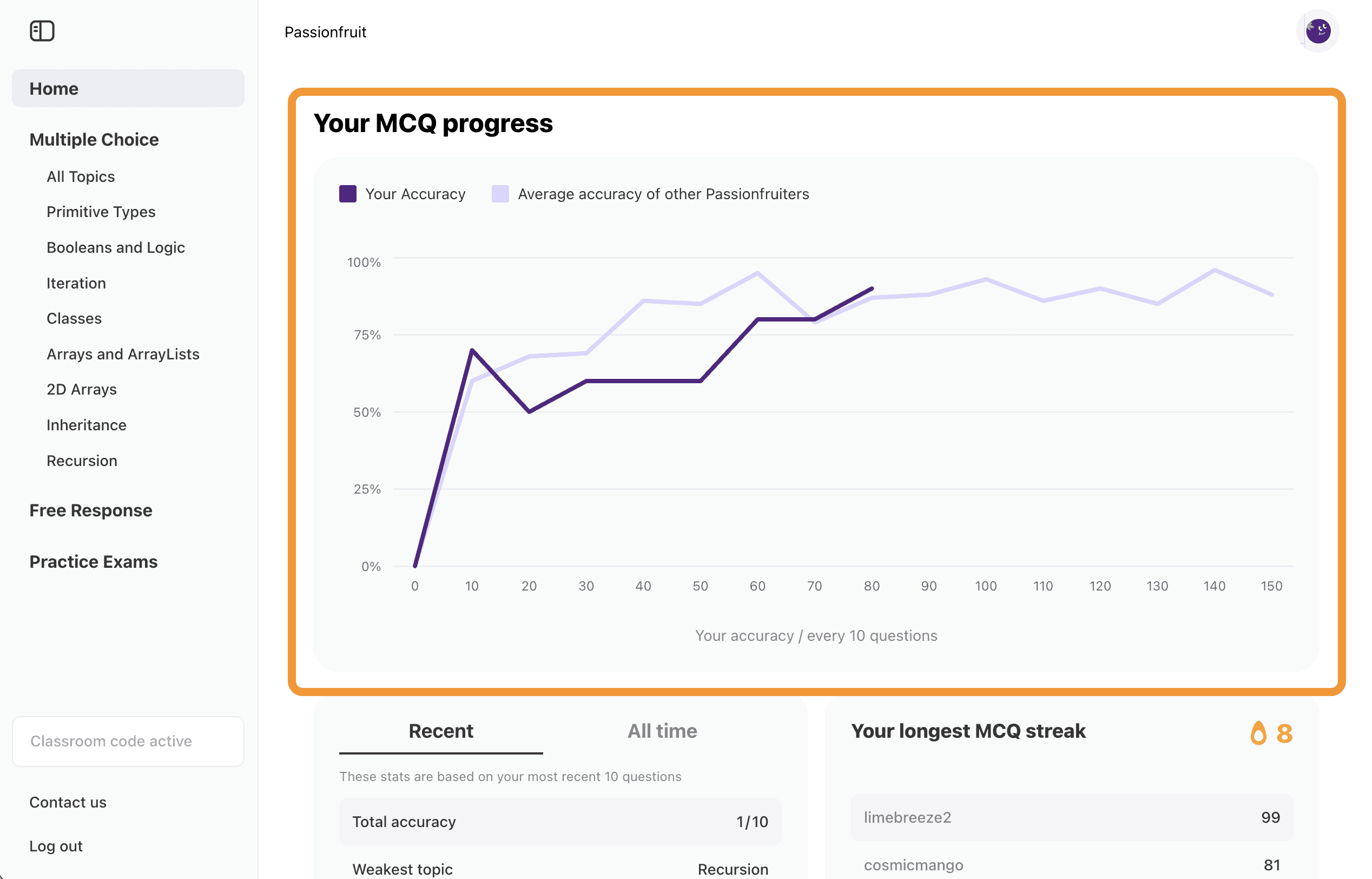Image resolution: width=1372 pixels, height=879 pixels.
Task: Click the Classroom code active field
Action: pos(128,741)
